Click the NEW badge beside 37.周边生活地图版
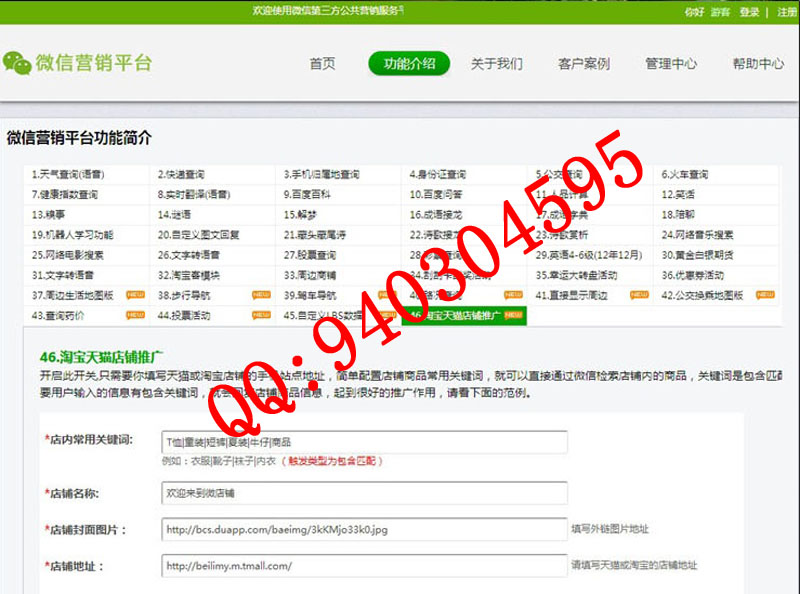 tap(136, 296)
